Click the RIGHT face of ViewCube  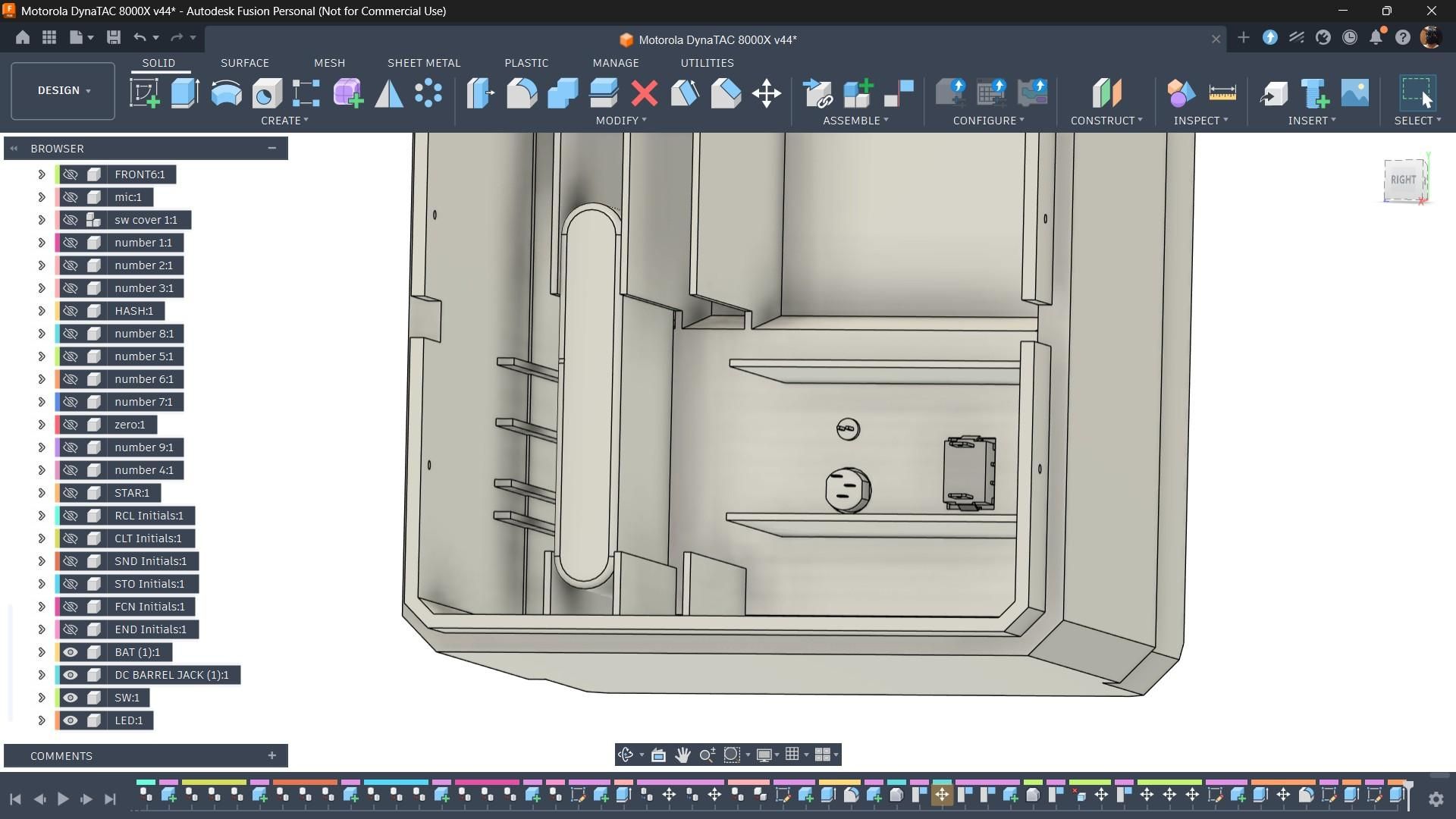1403,180
